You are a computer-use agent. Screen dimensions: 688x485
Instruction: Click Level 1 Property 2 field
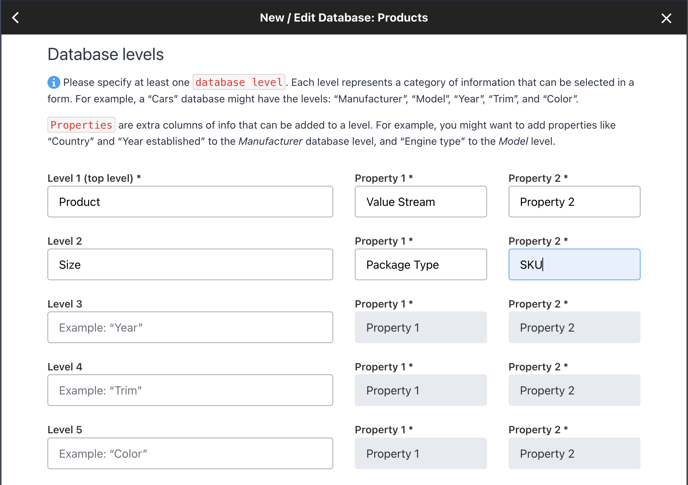point(574,201)
